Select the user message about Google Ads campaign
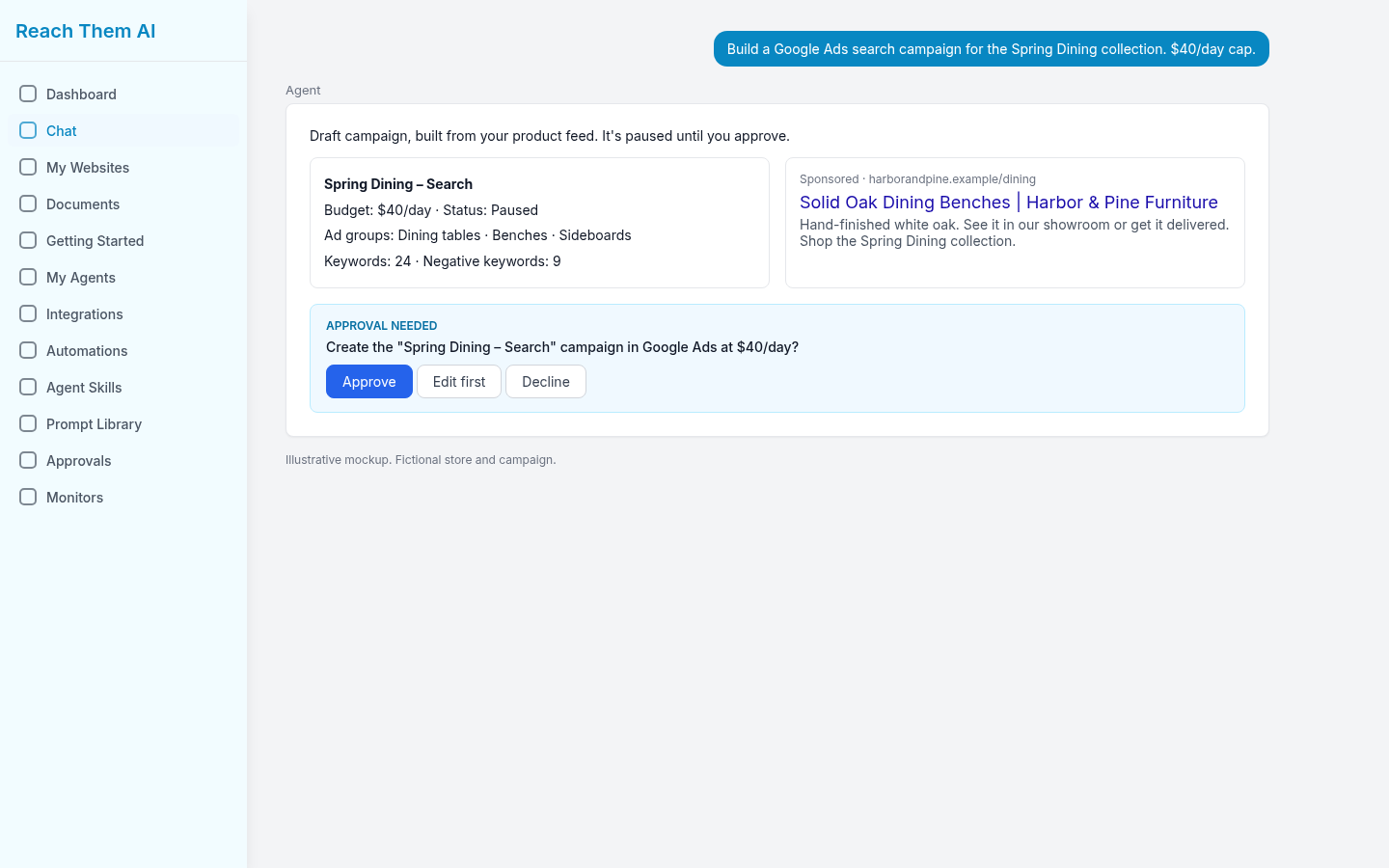This screenshot has height=868, width=1389. (992, 49)
